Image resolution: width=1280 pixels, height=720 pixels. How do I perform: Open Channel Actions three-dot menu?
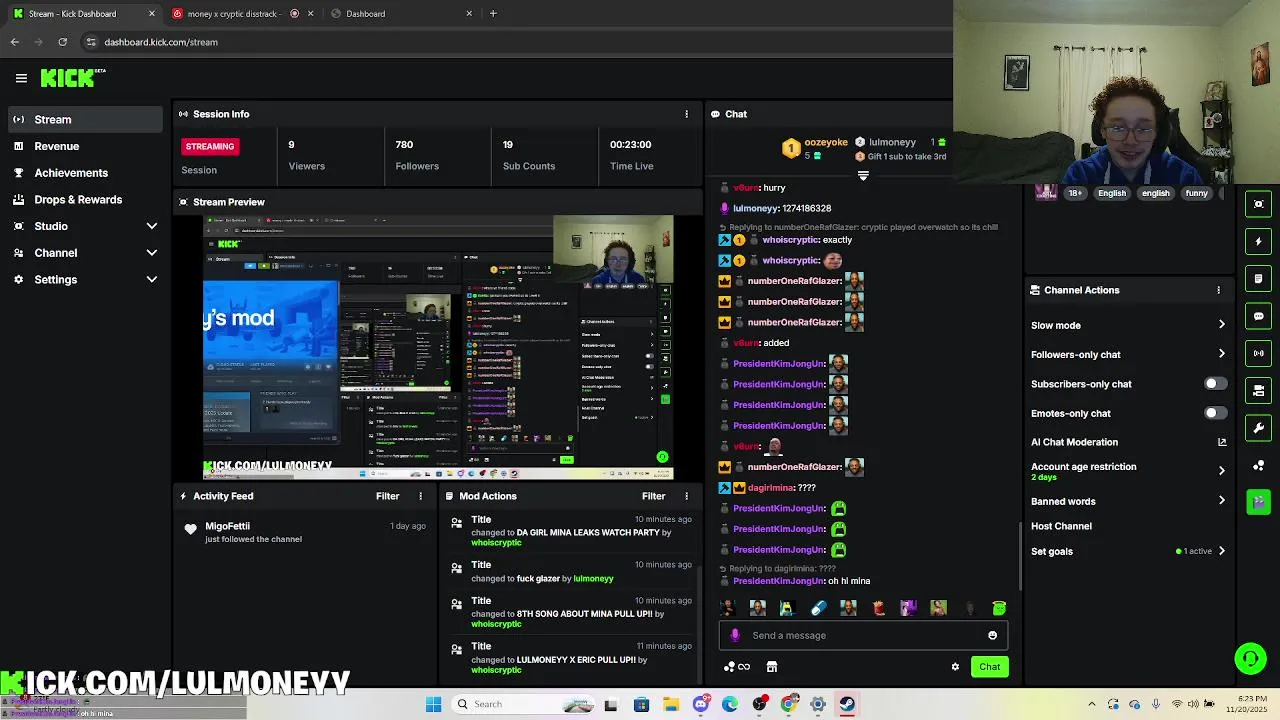pyautogui.click(x=1218, y=290)
